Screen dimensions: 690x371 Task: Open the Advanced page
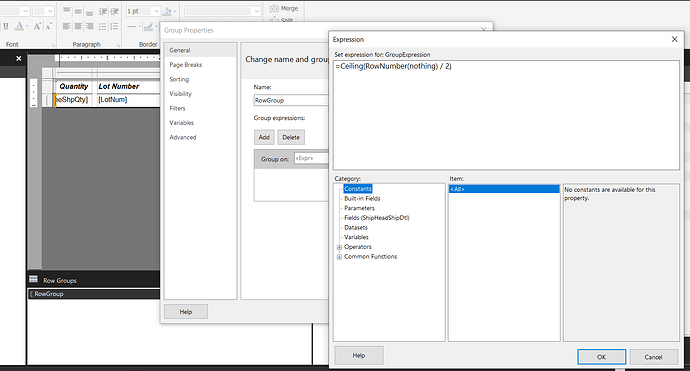(183, 137)
